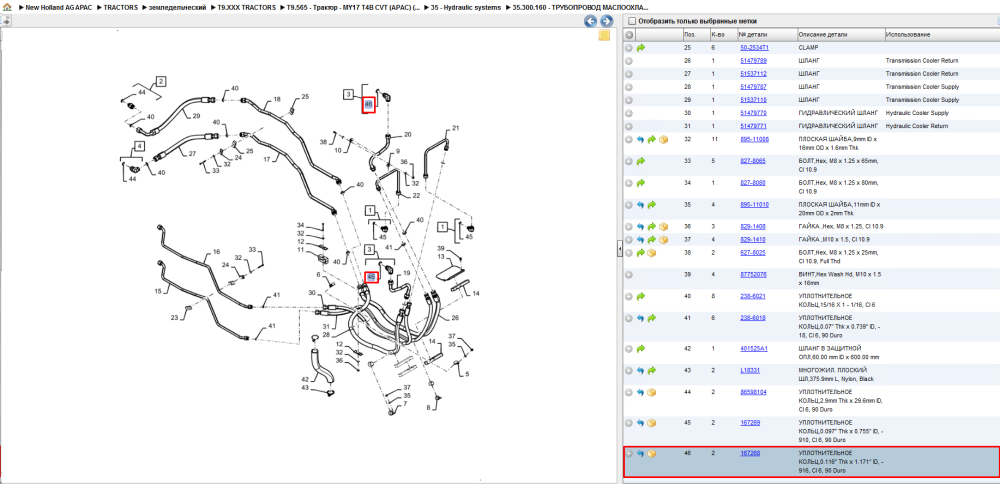This screenshot has height=484, width=1000.
Task: Sort by '№ детали' column header
Action: click(x=753, y=34)
